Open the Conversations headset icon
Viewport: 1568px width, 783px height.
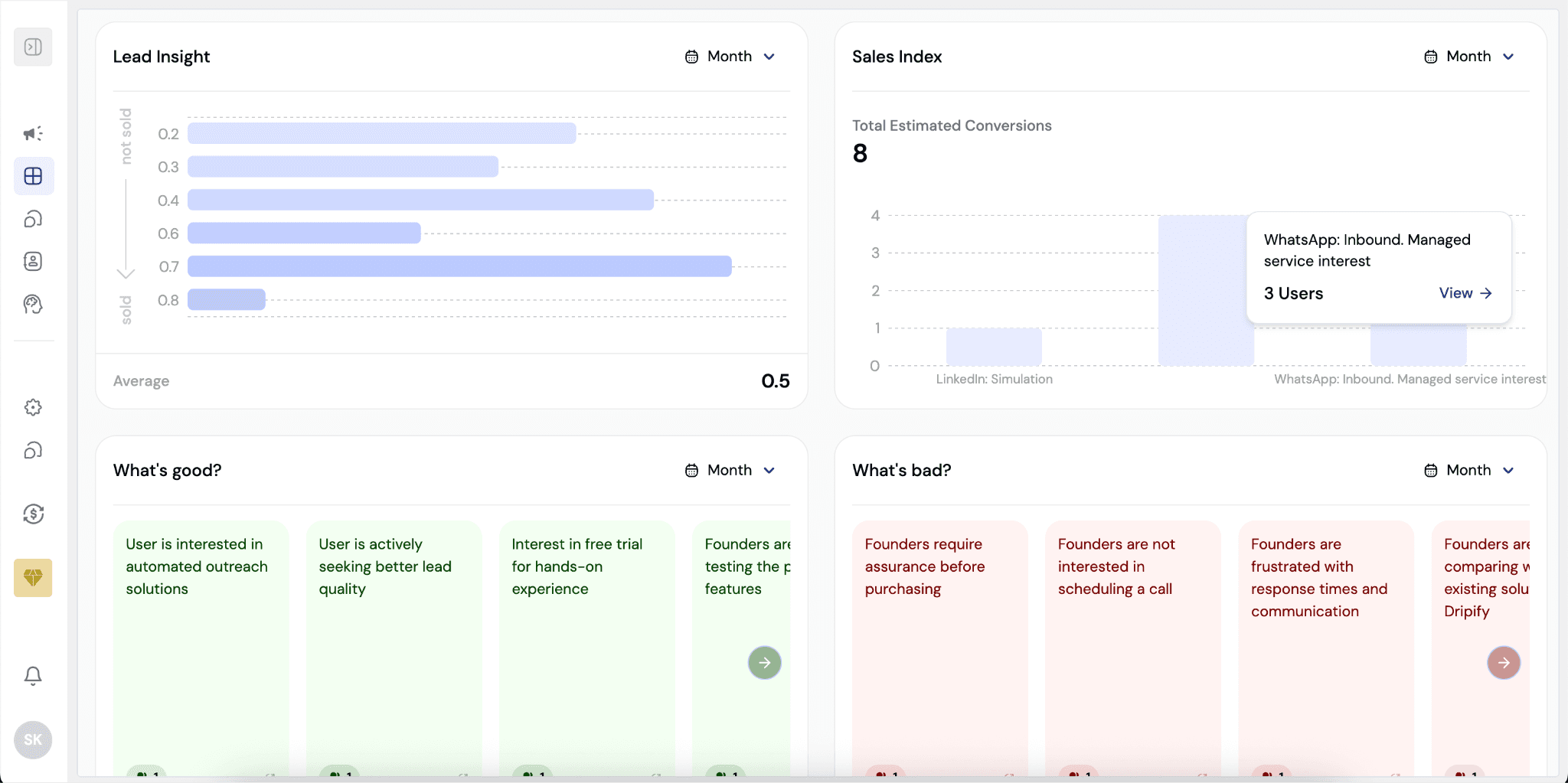tap(33, 219)
